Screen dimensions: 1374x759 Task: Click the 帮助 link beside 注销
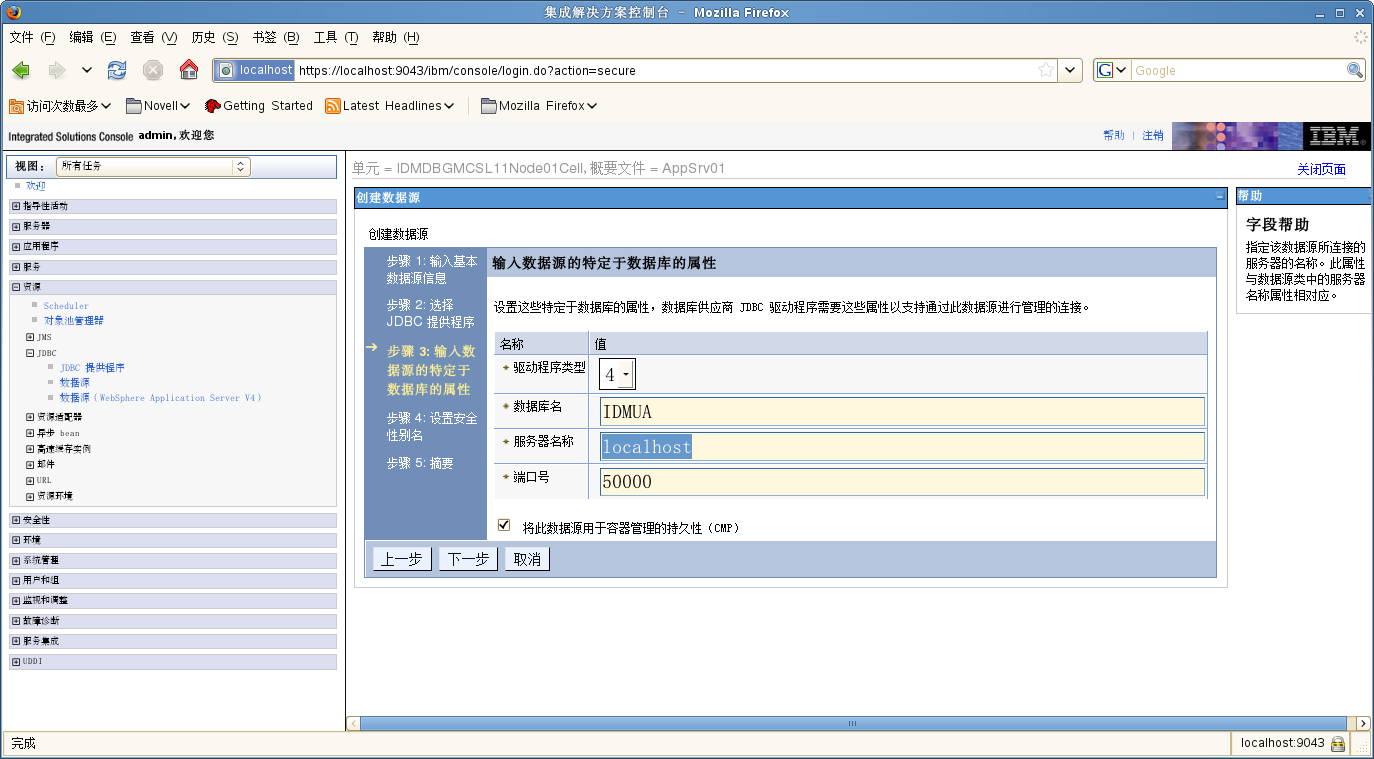(1114, 135)
